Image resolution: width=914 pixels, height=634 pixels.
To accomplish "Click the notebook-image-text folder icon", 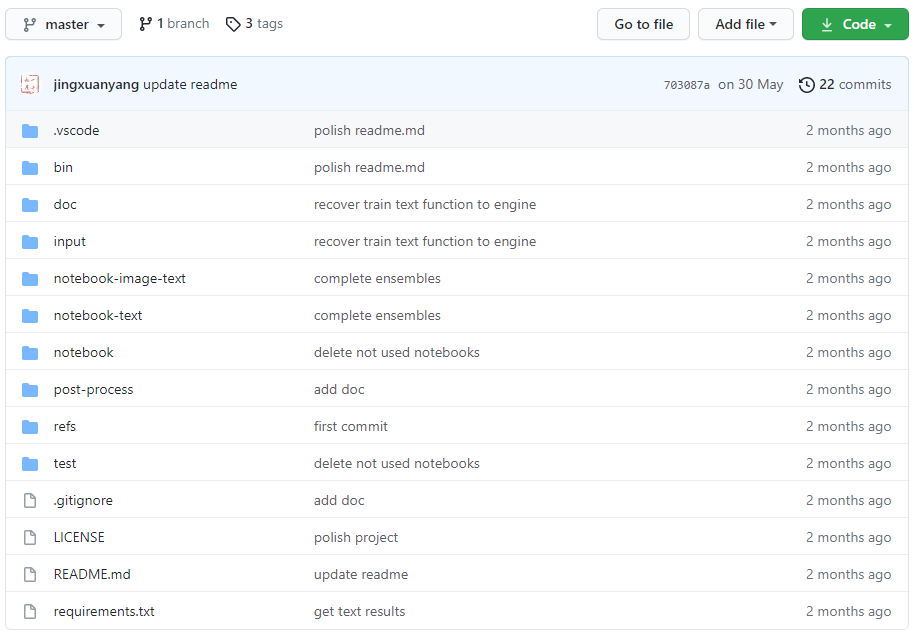I will pos(30,279).
